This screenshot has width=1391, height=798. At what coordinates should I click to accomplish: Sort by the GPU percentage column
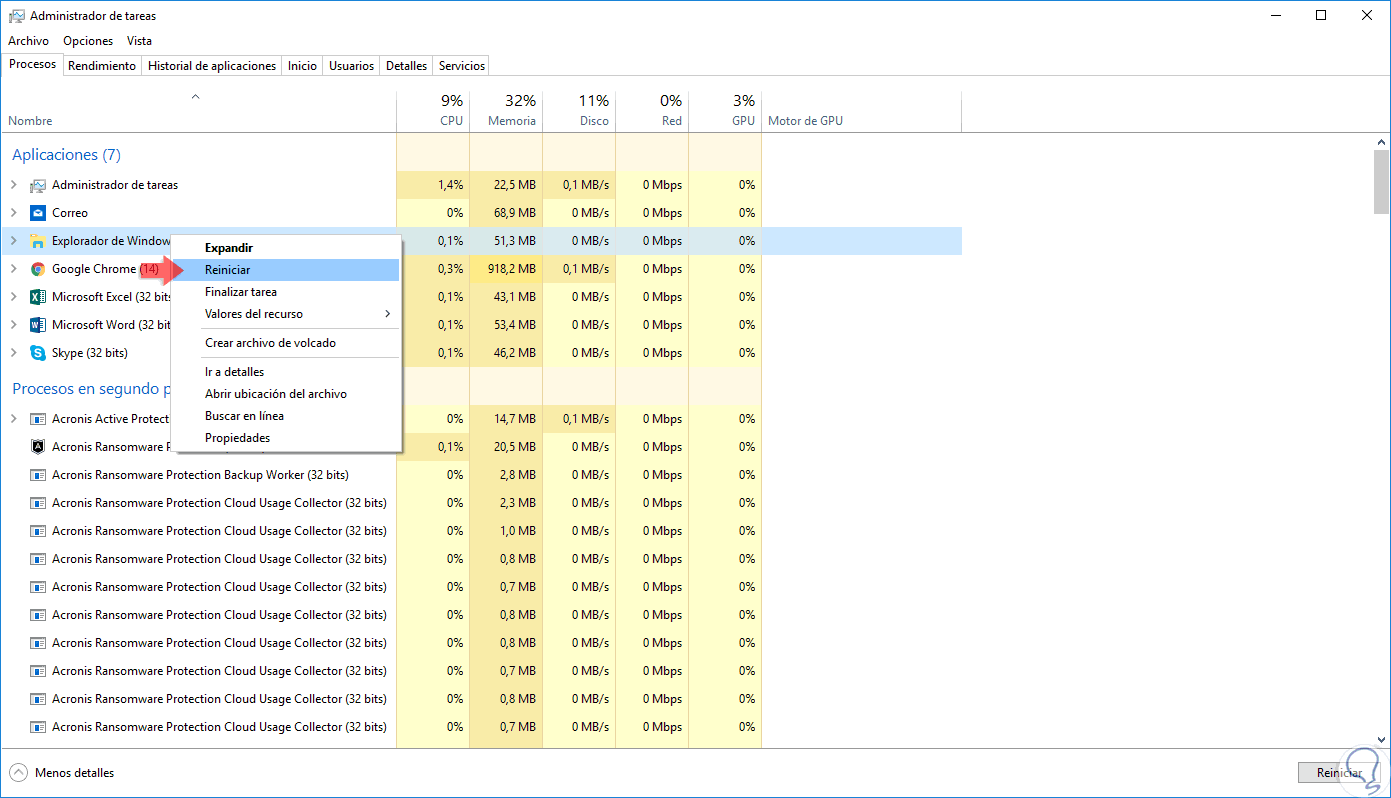click(x=725, y=111)
